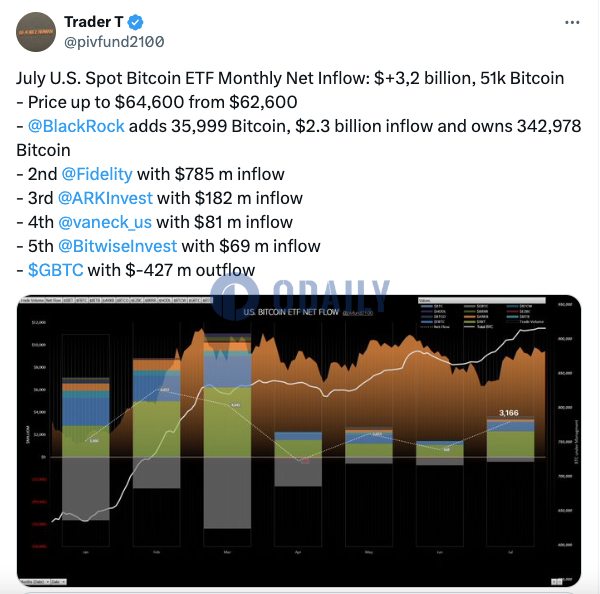Open Trader T's profile avatar
The height and width of the screenshot is (594, 600).
point(36,32)
